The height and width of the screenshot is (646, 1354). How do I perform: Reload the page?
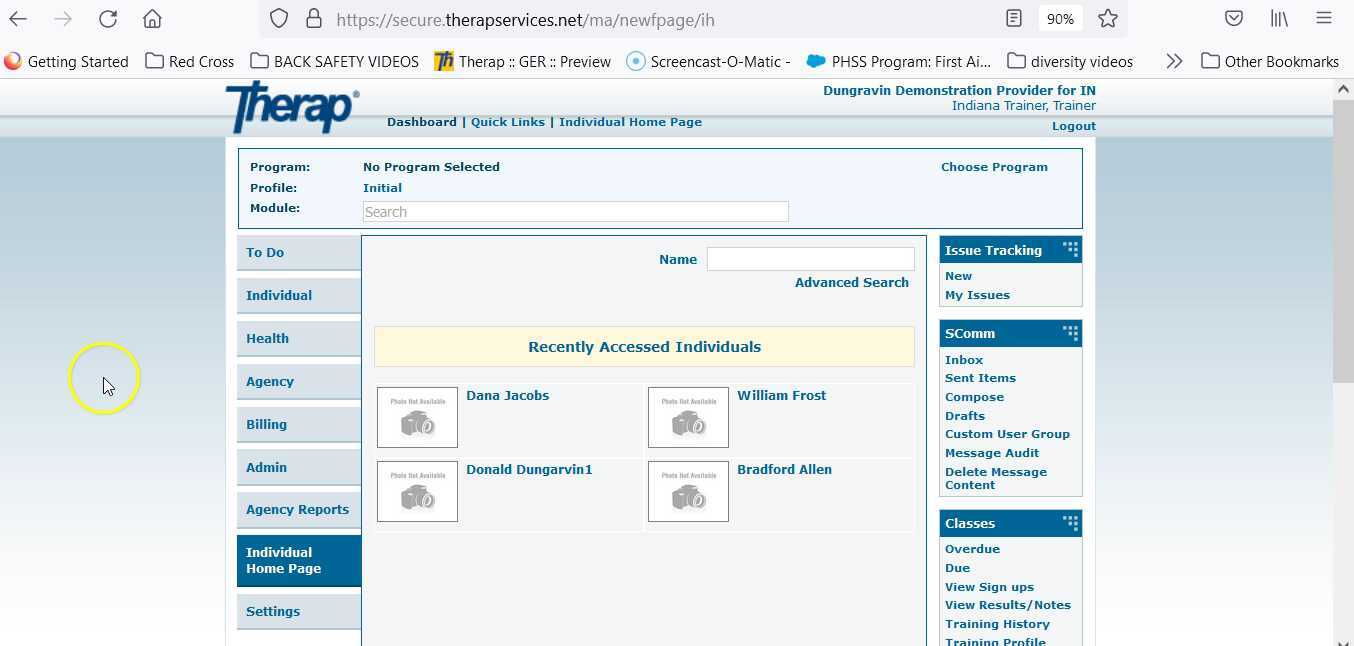(108, 18)
